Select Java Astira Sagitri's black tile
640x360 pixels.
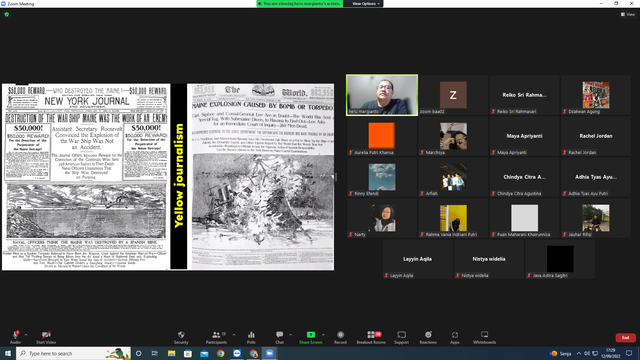click(x=560, y=259)
